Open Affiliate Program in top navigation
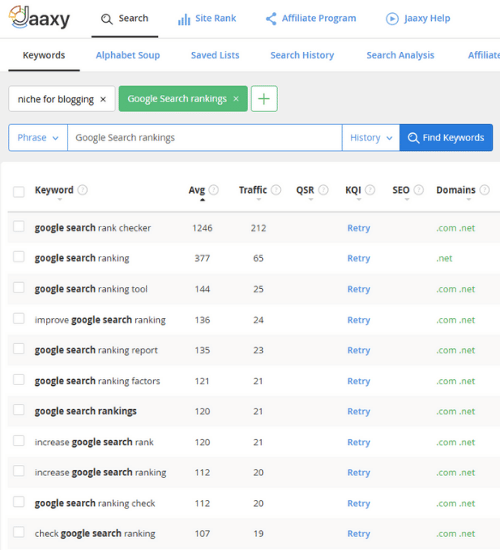The width and height of the screenshot is (500, 550). [311, 19]
